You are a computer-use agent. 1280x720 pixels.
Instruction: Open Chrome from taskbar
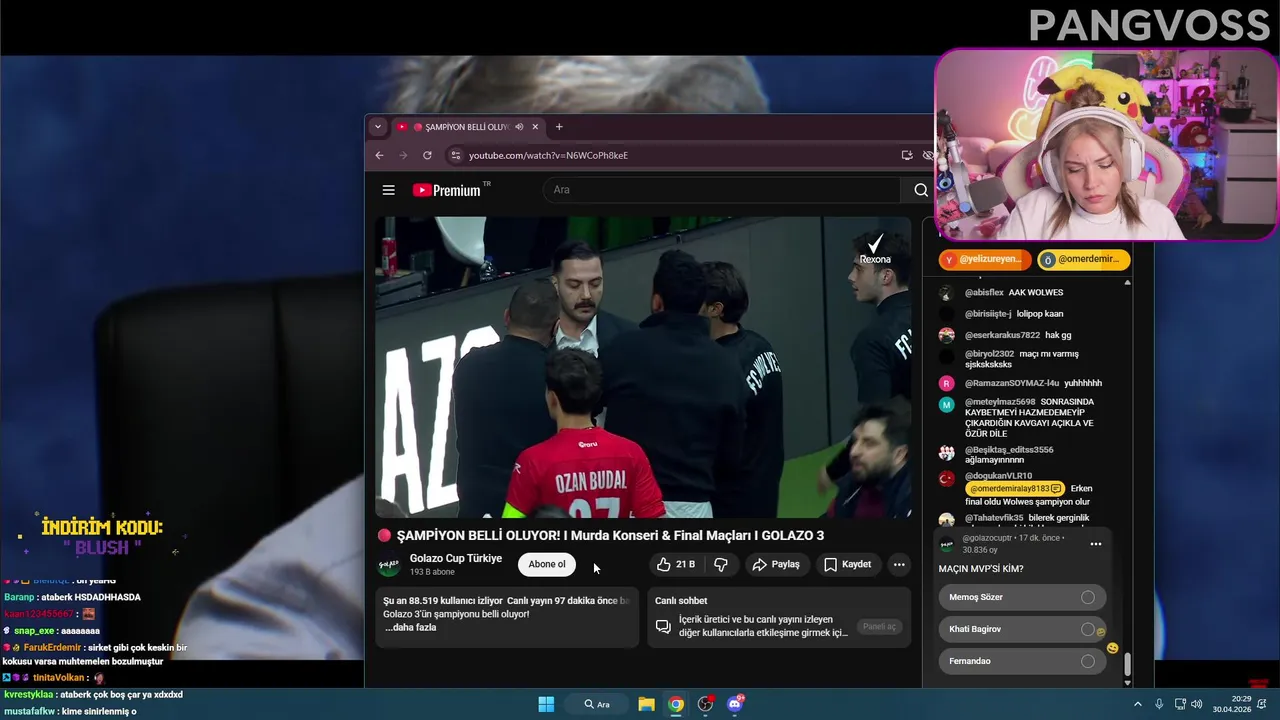pyautogui.click(x=676, y=704)
